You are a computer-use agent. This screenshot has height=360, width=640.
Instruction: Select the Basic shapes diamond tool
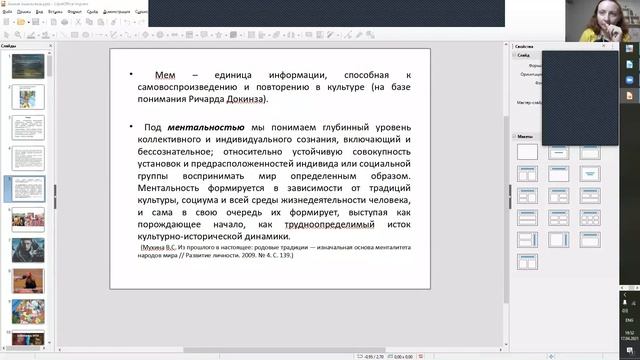tap(145, 35)
